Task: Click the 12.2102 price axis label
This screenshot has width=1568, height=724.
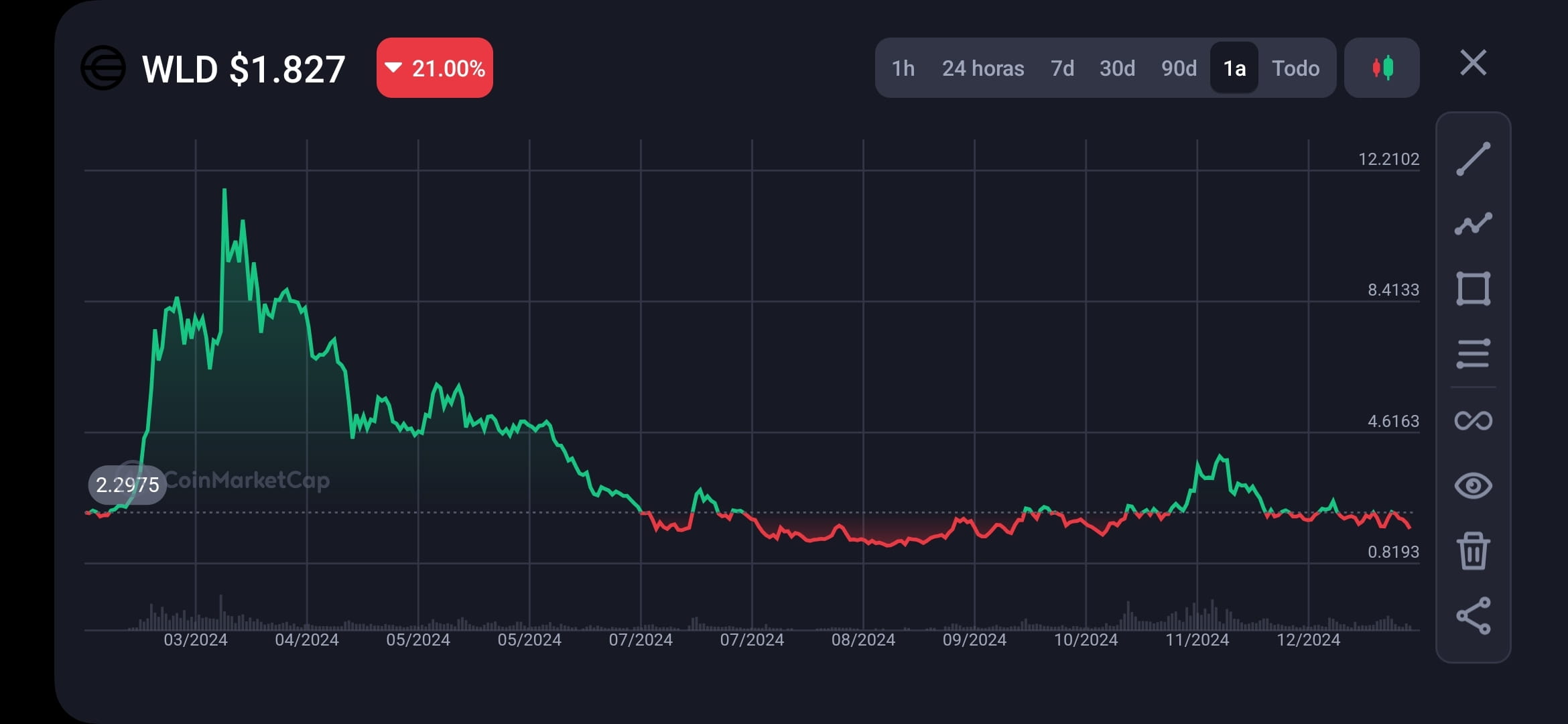Action: point(1388,159)
